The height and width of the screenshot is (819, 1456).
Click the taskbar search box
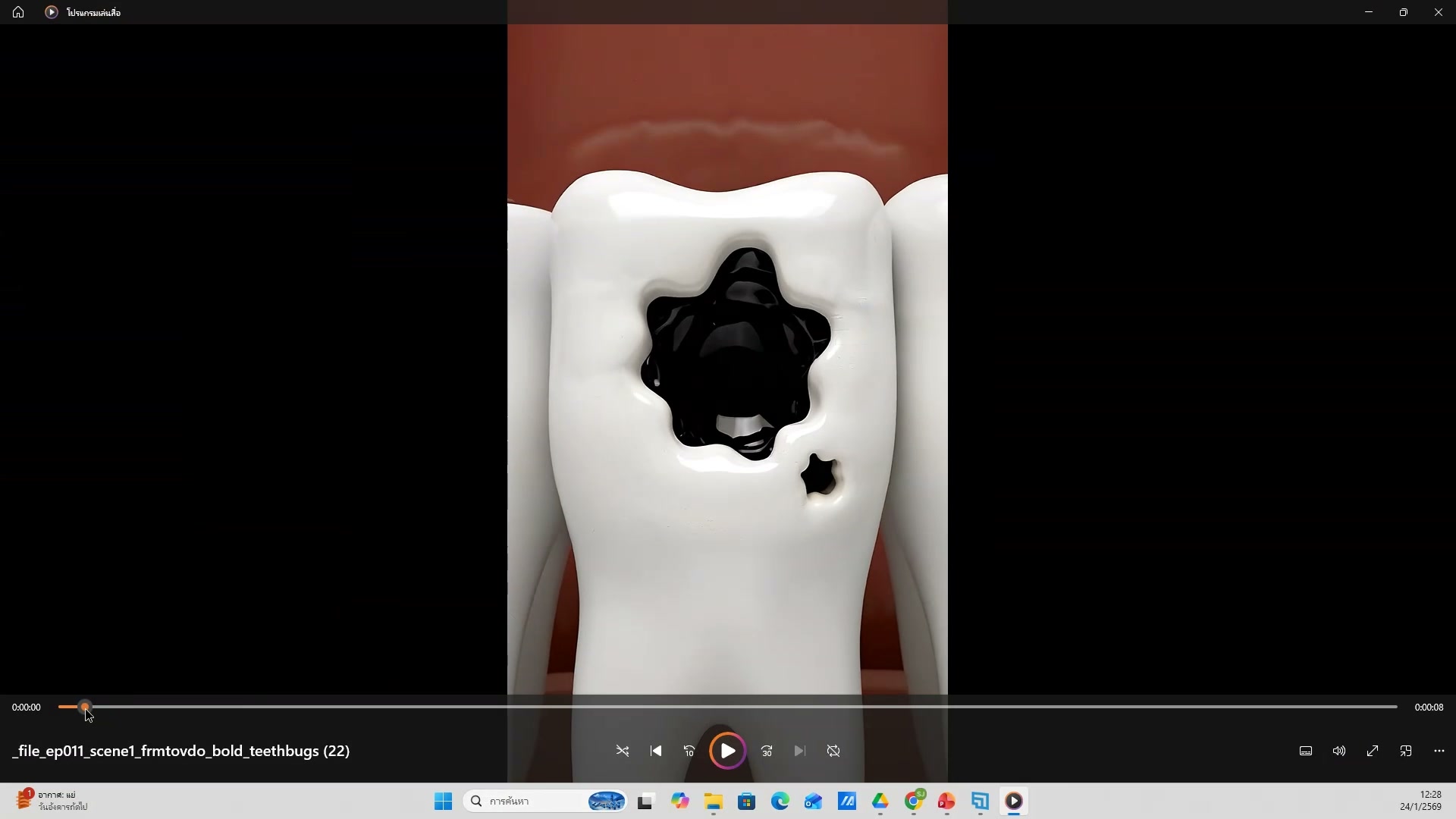coord(531,801)
